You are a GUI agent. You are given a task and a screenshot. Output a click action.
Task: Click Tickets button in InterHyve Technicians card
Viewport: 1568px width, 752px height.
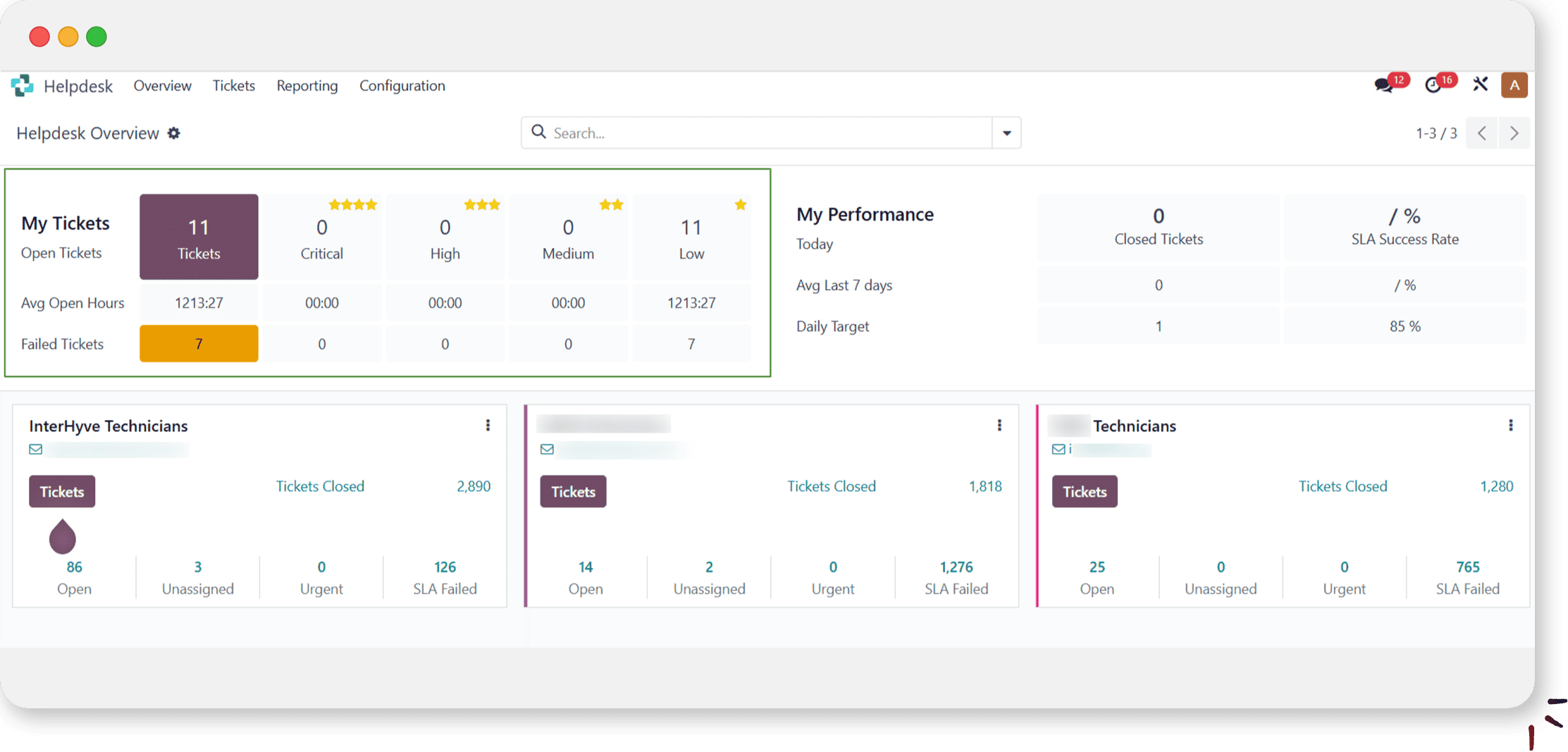click(x=62, y=491)
